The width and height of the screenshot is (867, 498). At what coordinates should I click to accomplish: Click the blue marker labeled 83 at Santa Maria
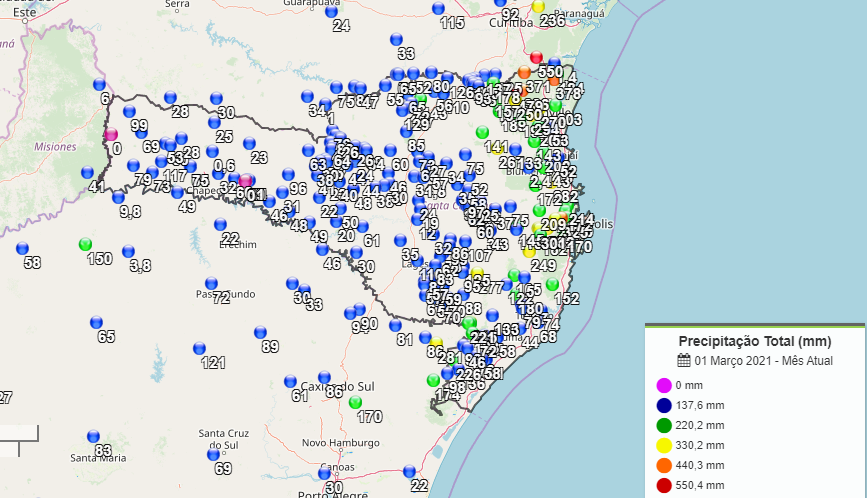point(93,436)
